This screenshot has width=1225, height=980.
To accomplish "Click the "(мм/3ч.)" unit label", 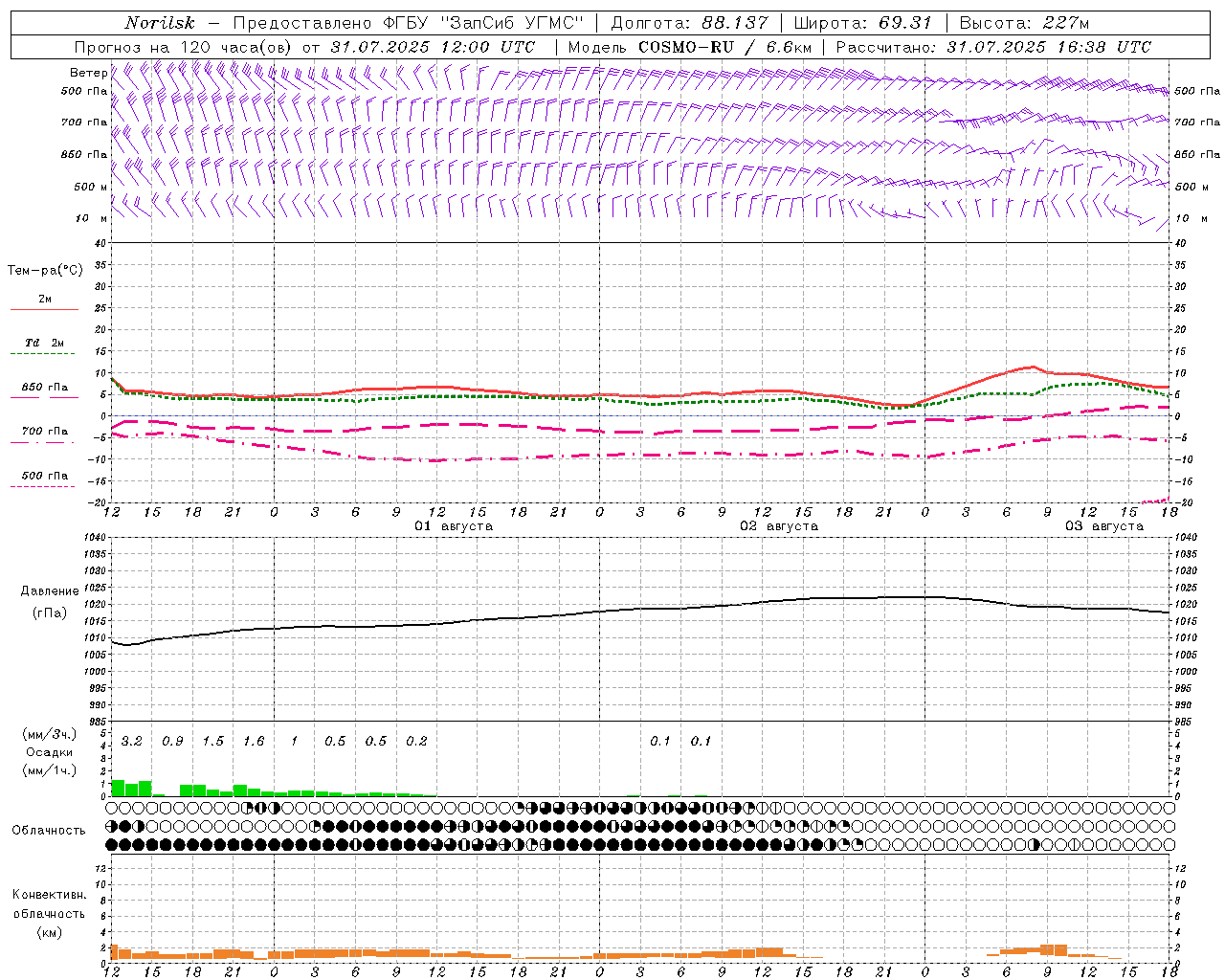I will click(x=49, y=734).
